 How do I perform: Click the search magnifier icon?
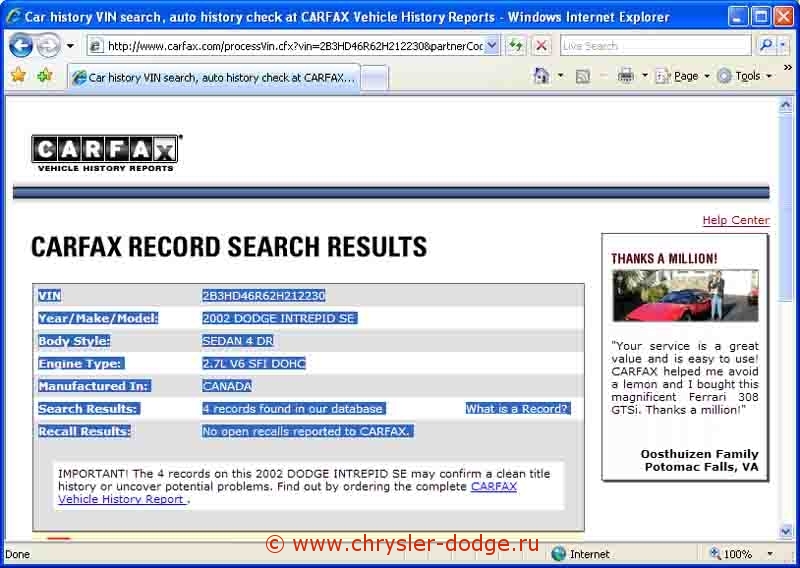tap(765, 46)
